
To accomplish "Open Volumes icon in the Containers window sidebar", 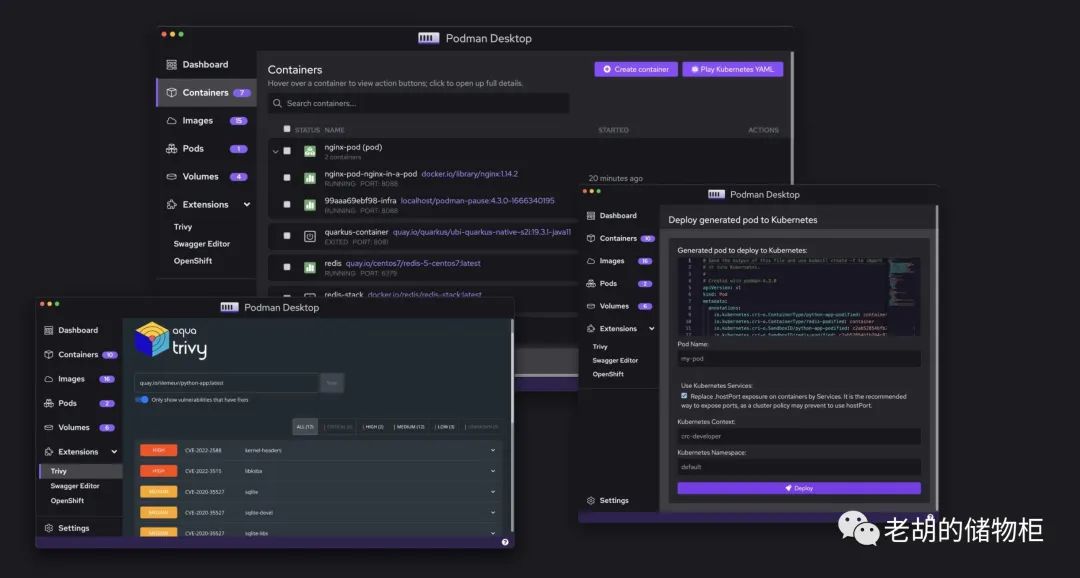I will tap(172, 176).
